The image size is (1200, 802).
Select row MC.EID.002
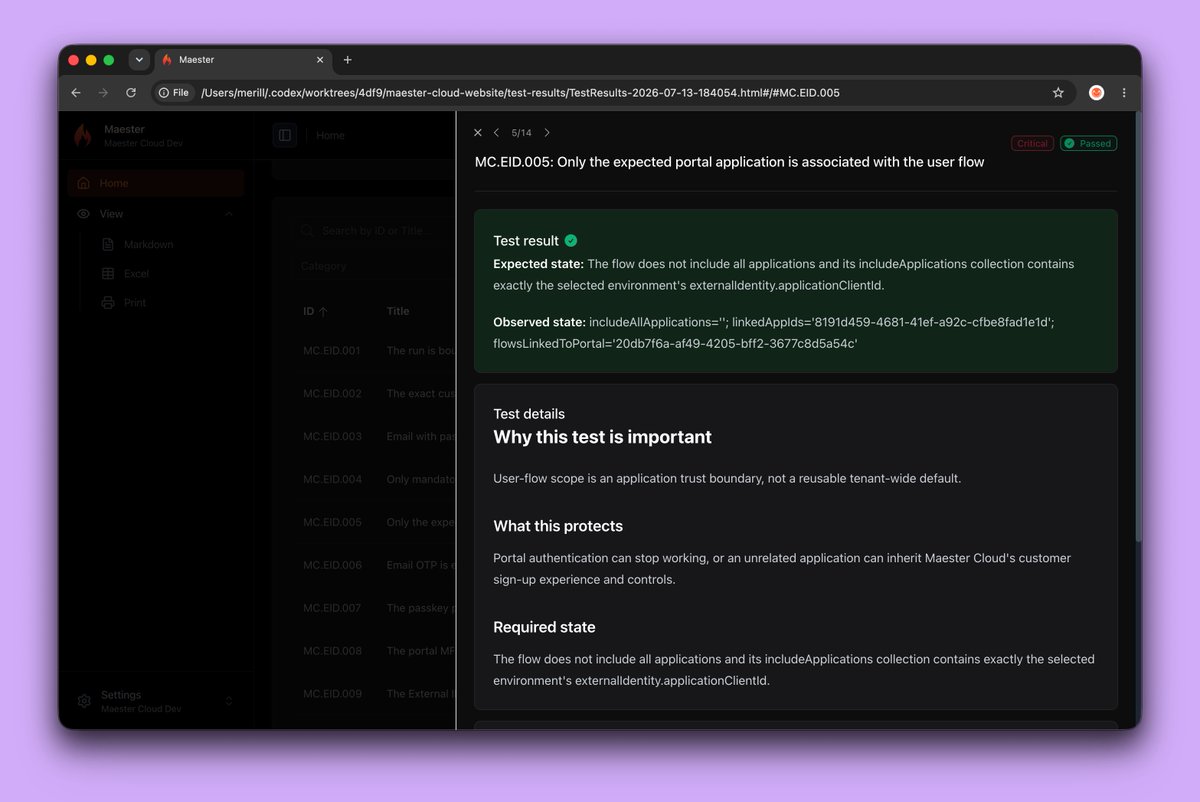375,394
